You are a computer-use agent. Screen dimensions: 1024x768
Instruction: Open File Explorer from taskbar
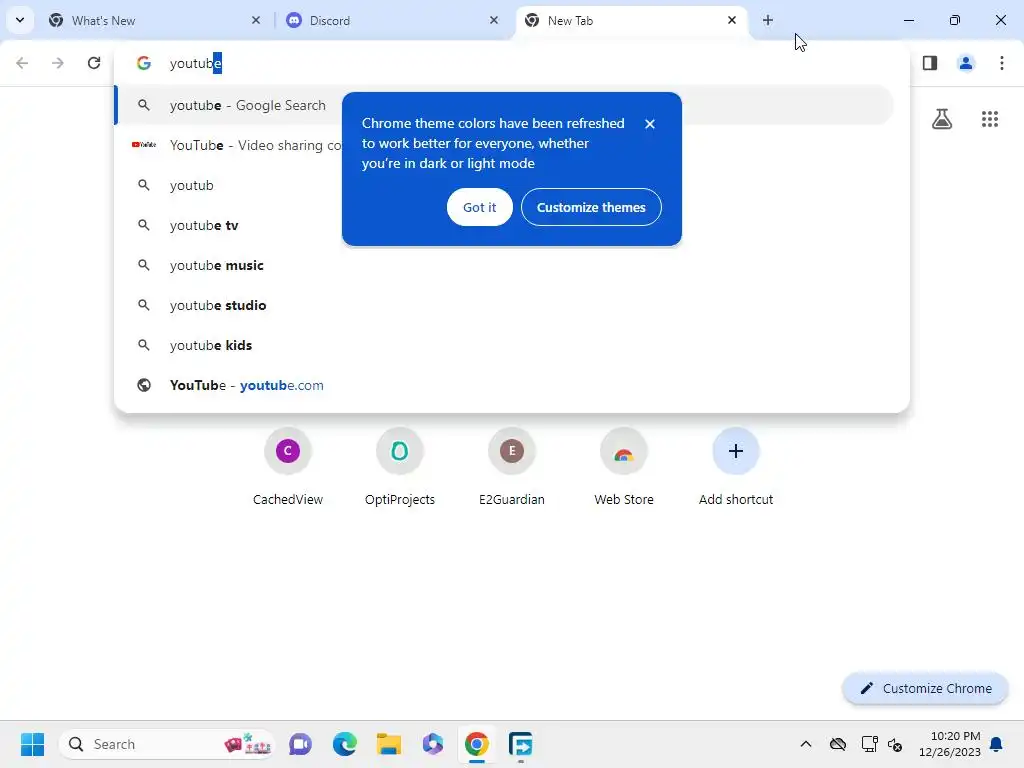[389, 744]
